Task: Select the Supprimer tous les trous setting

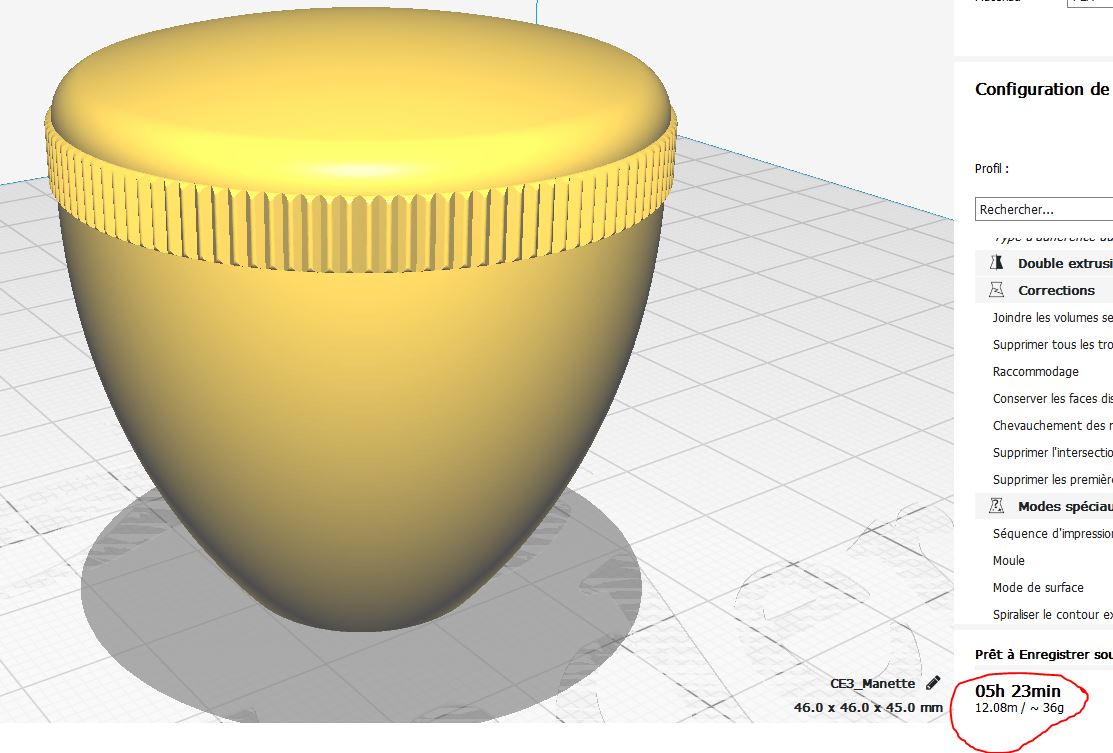Action: 1052,345
